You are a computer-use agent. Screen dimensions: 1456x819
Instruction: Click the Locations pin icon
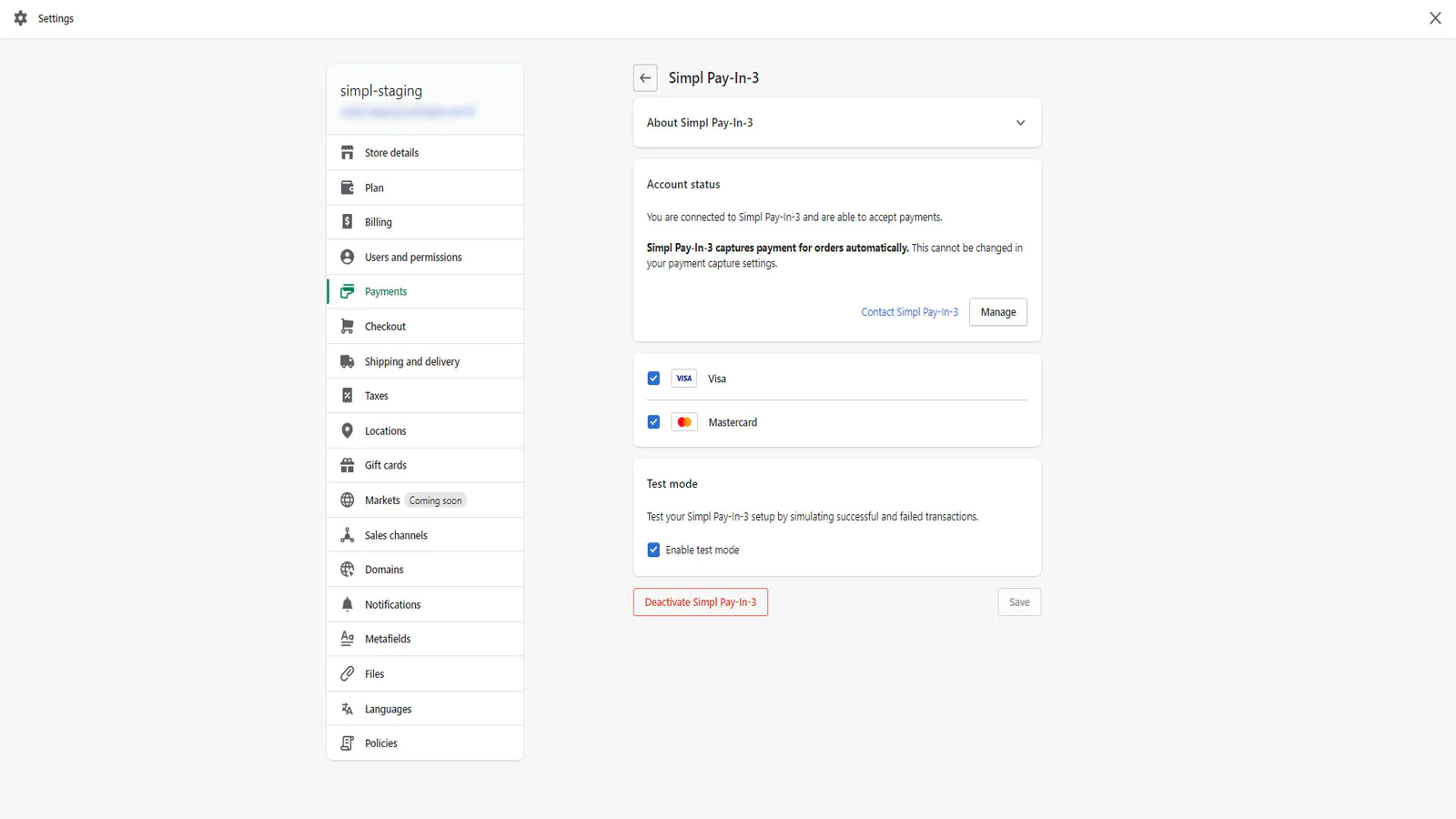point(347,430)
